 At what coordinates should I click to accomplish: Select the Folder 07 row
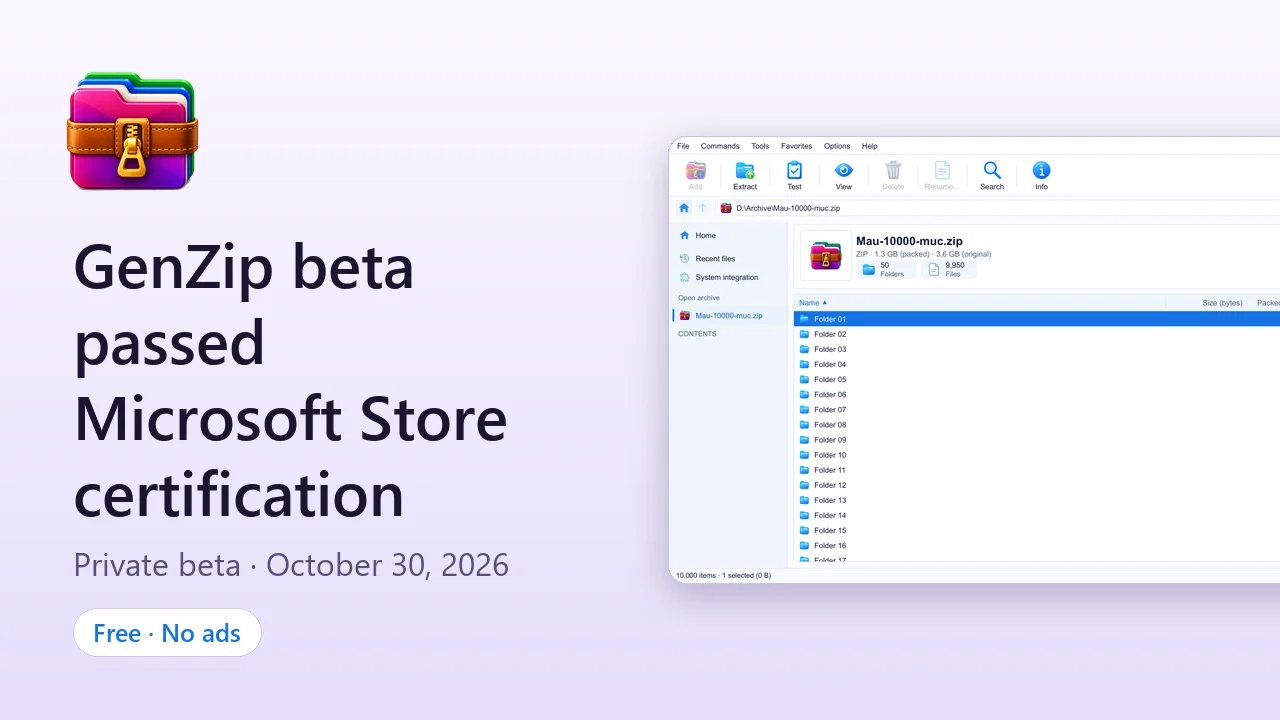pos(1037,410)
